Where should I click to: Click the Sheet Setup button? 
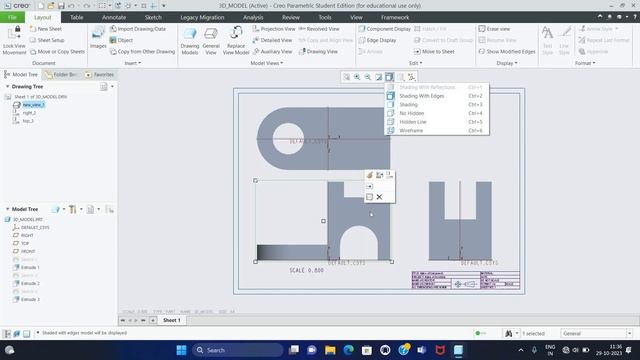(x=47, y=40)
